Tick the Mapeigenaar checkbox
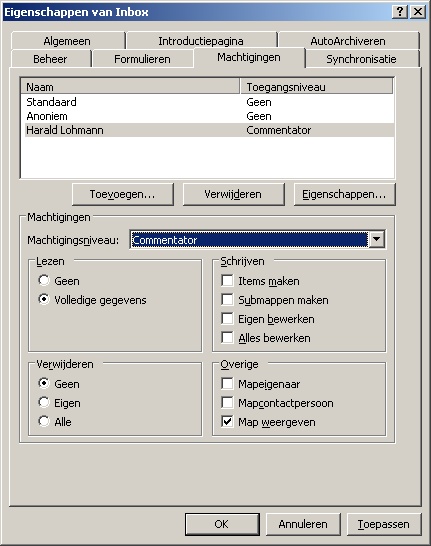Image resolution: width=431 pixels, height=546 pixels. tap(227, 383)
